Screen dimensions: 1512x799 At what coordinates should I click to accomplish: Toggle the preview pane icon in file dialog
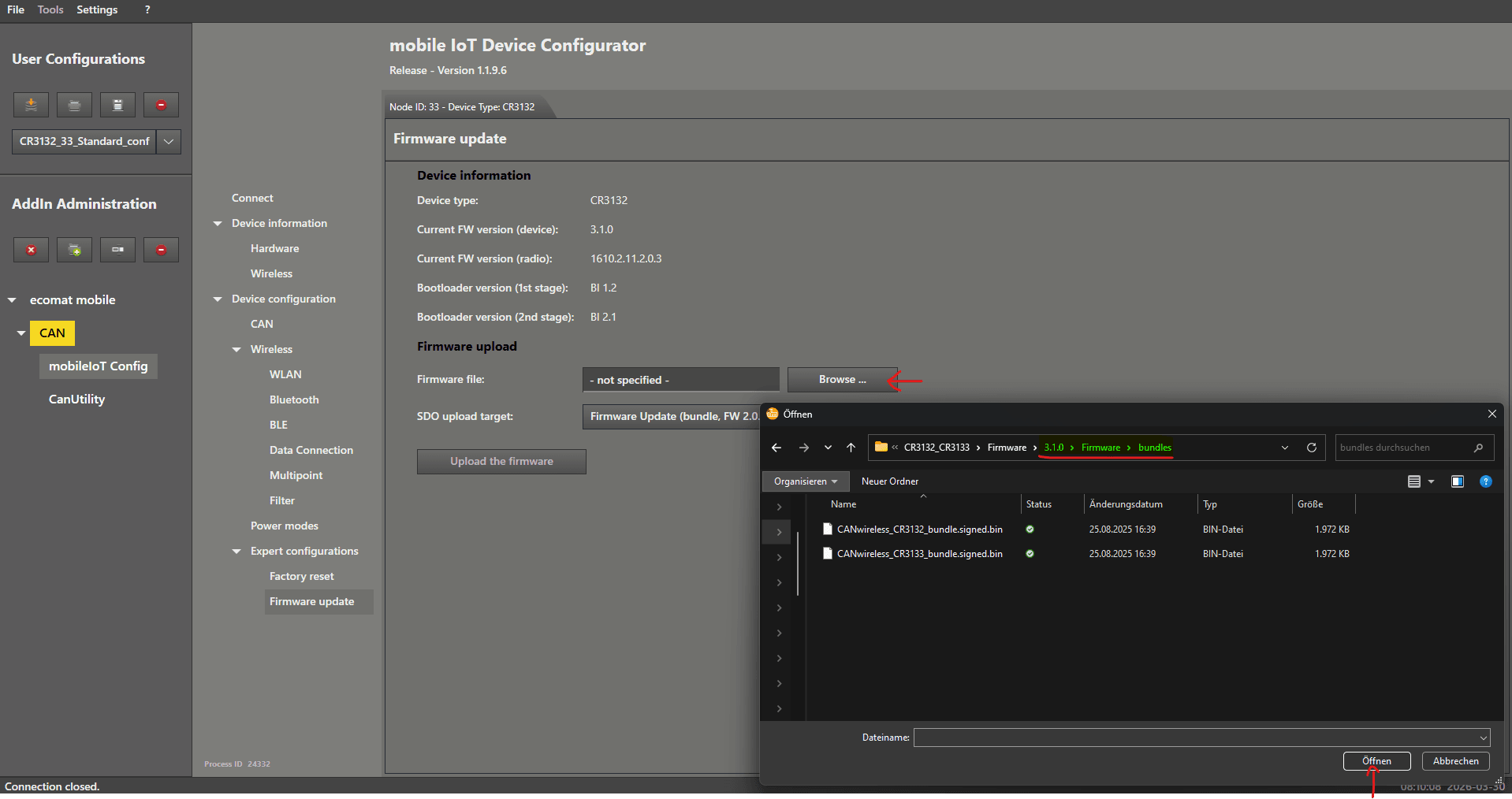point(1457,481)
